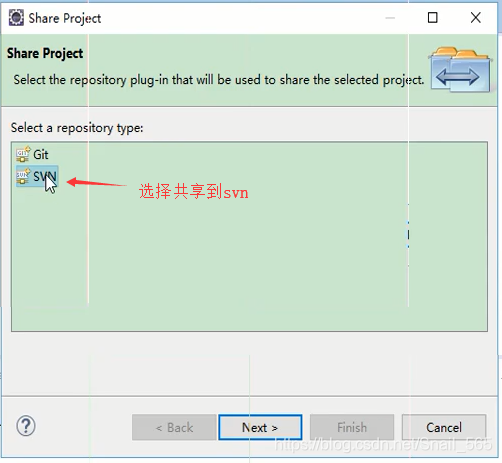This screenshot has width=502, height=463.
Task: Click the SVN plug-in icon
Action: point(23,176)
